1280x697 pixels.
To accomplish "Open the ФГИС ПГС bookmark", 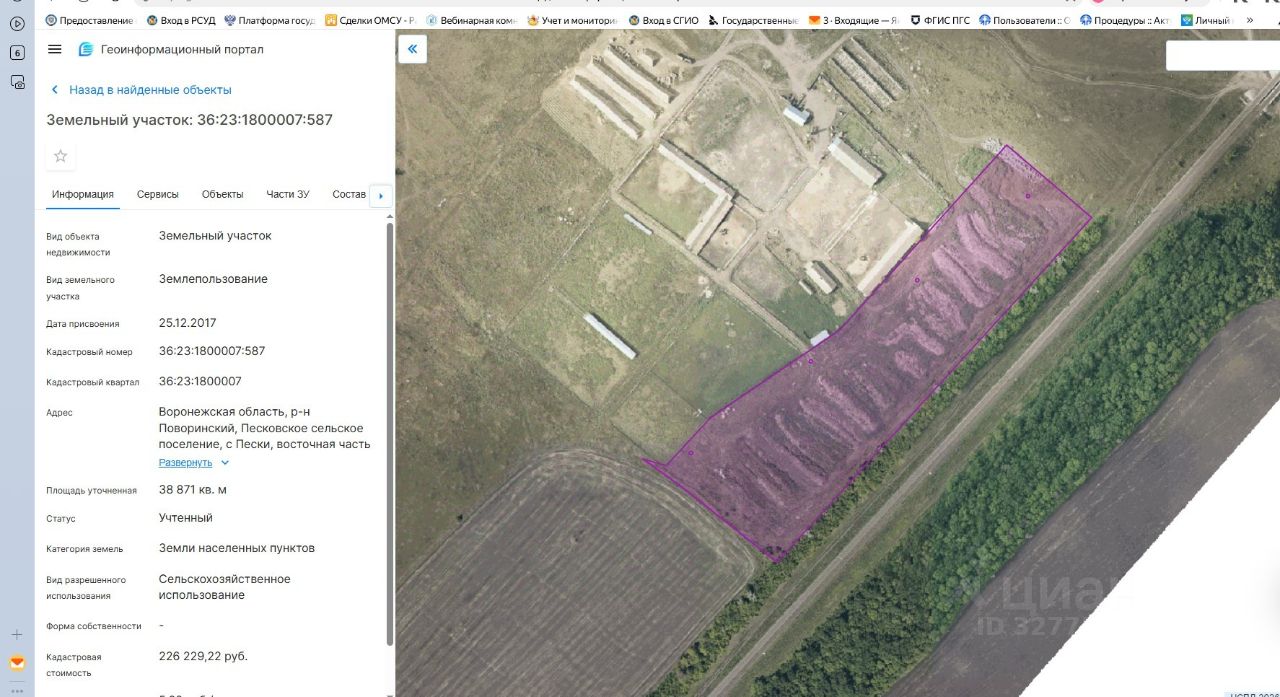I will pos(940,20).
